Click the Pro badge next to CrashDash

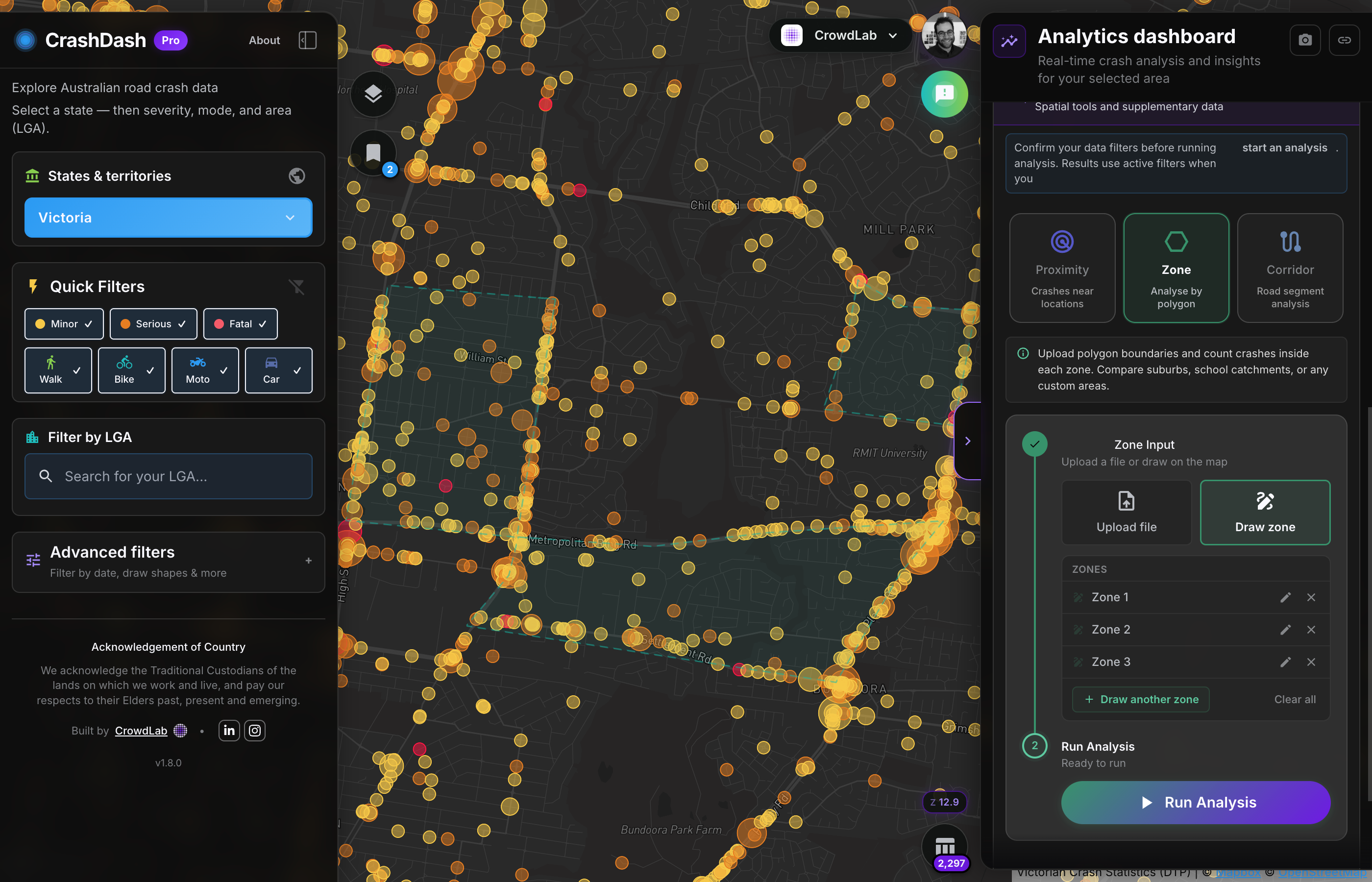(x=171, y=40)
